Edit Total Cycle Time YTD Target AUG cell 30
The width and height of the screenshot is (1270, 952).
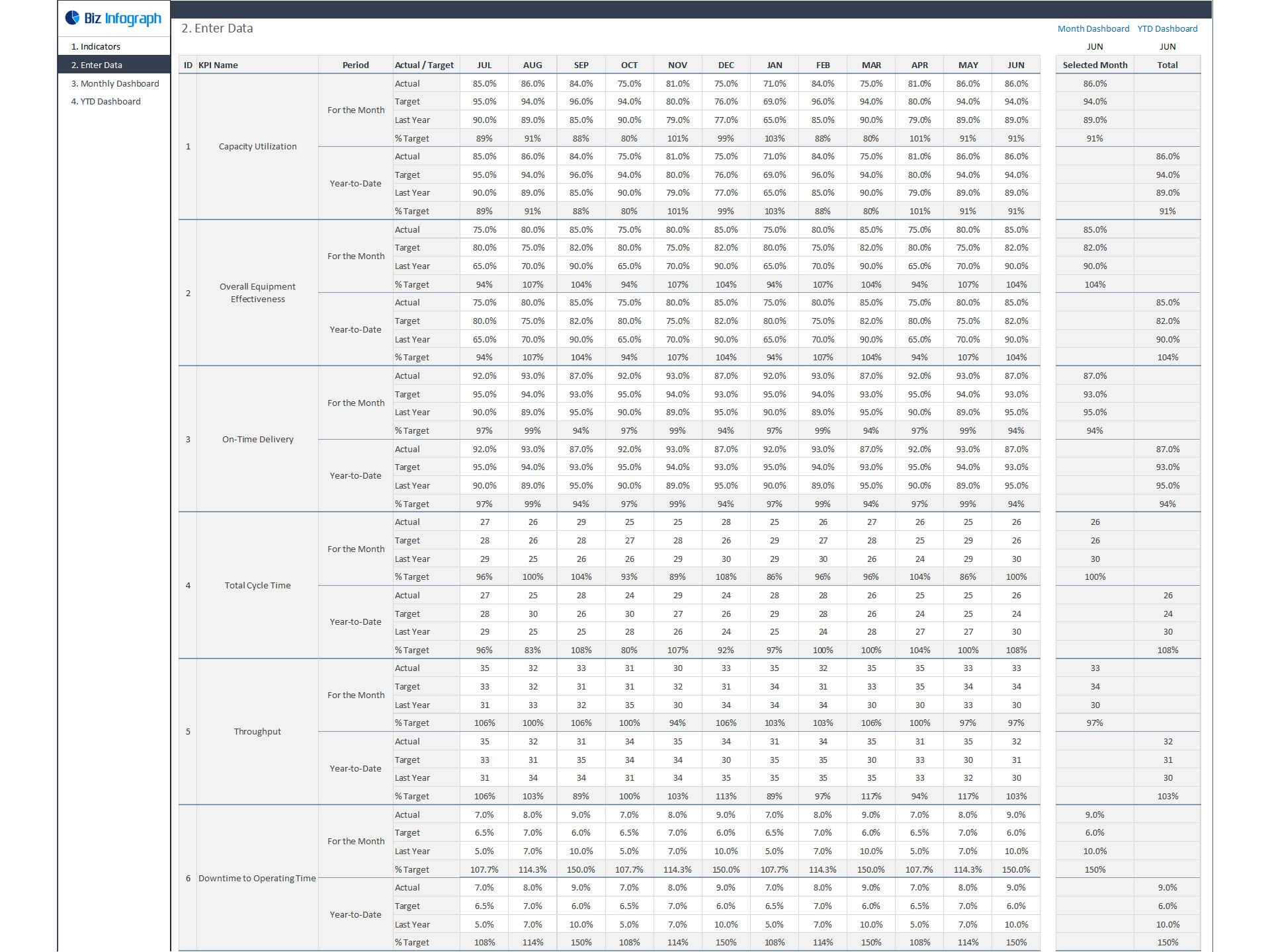532,614
